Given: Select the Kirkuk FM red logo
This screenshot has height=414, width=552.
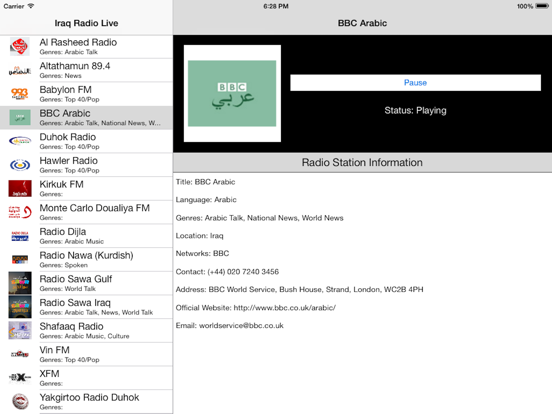Looking at the screenshot, I should coord(20,188).
